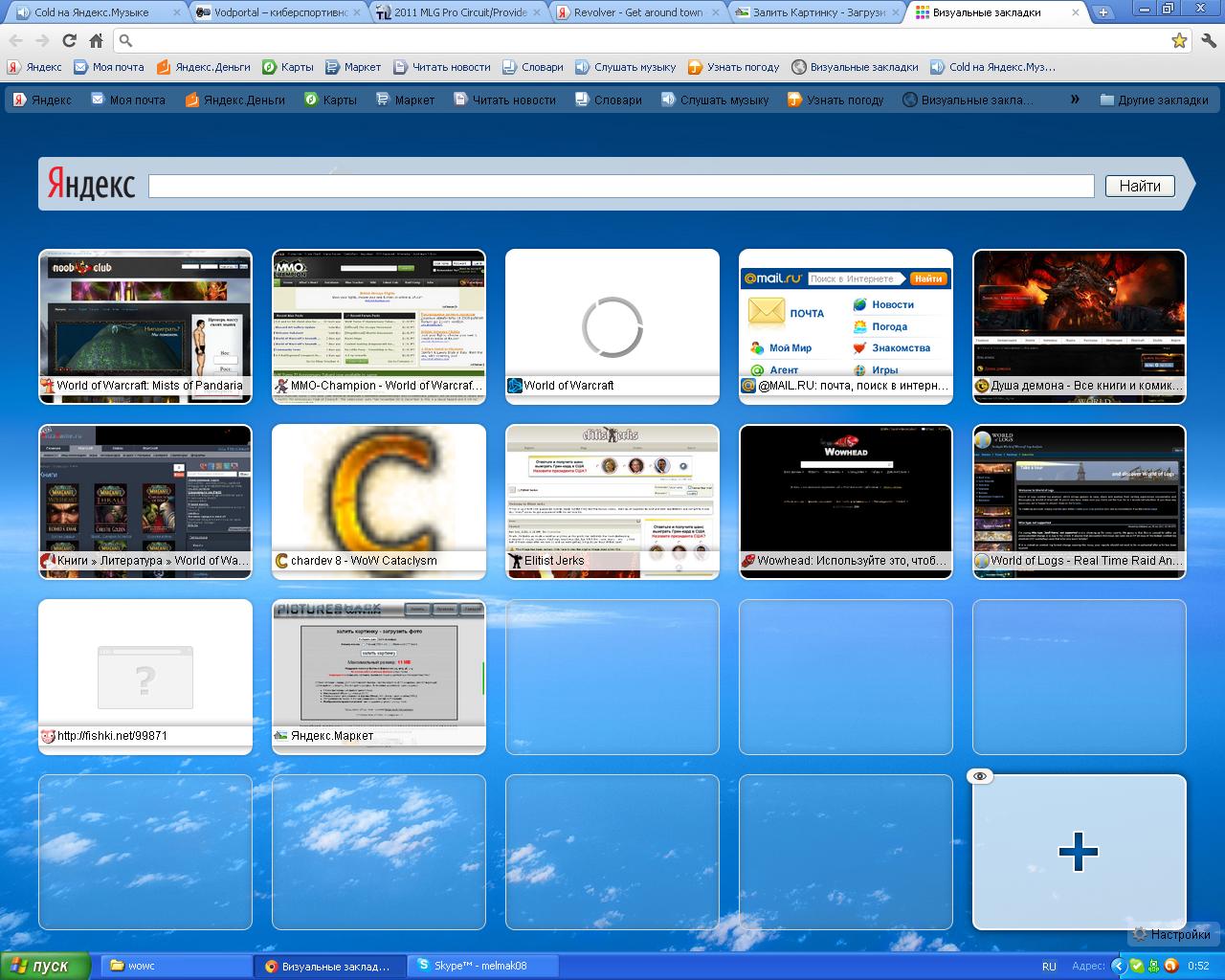
Task: Open Слушать музыку on the dark blue bar
Action: (715, 100)
